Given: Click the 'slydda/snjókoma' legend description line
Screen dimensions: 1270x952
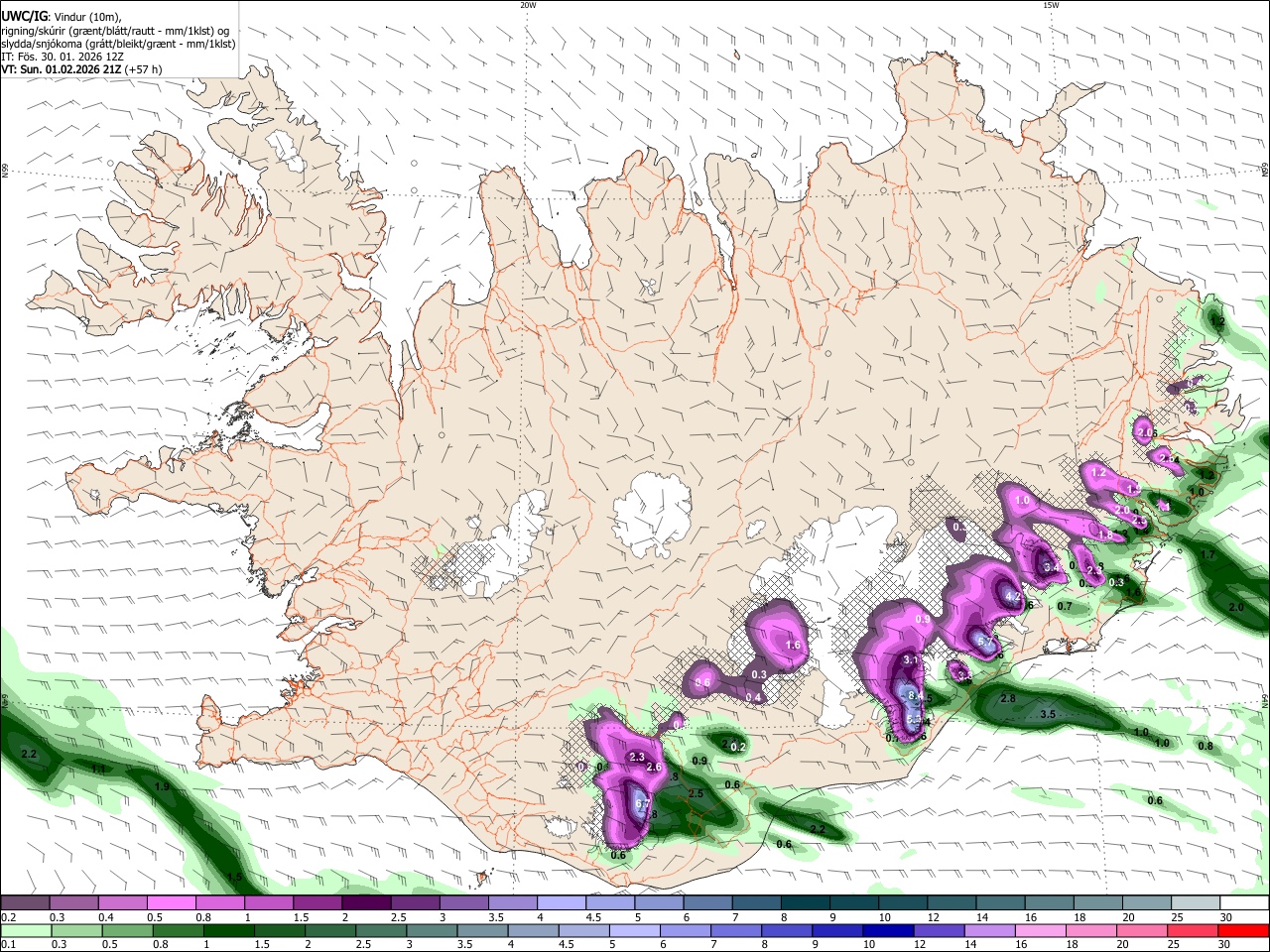Looking at the screenshot, I should pos(118,44).
